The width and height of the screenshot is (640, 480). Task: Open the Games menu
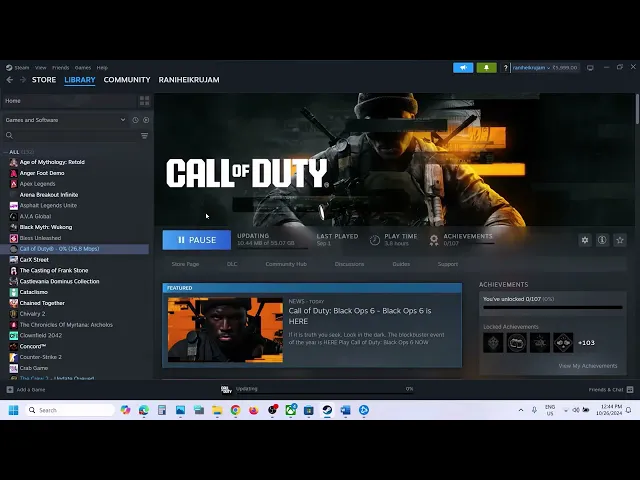[x=82, y=68]
